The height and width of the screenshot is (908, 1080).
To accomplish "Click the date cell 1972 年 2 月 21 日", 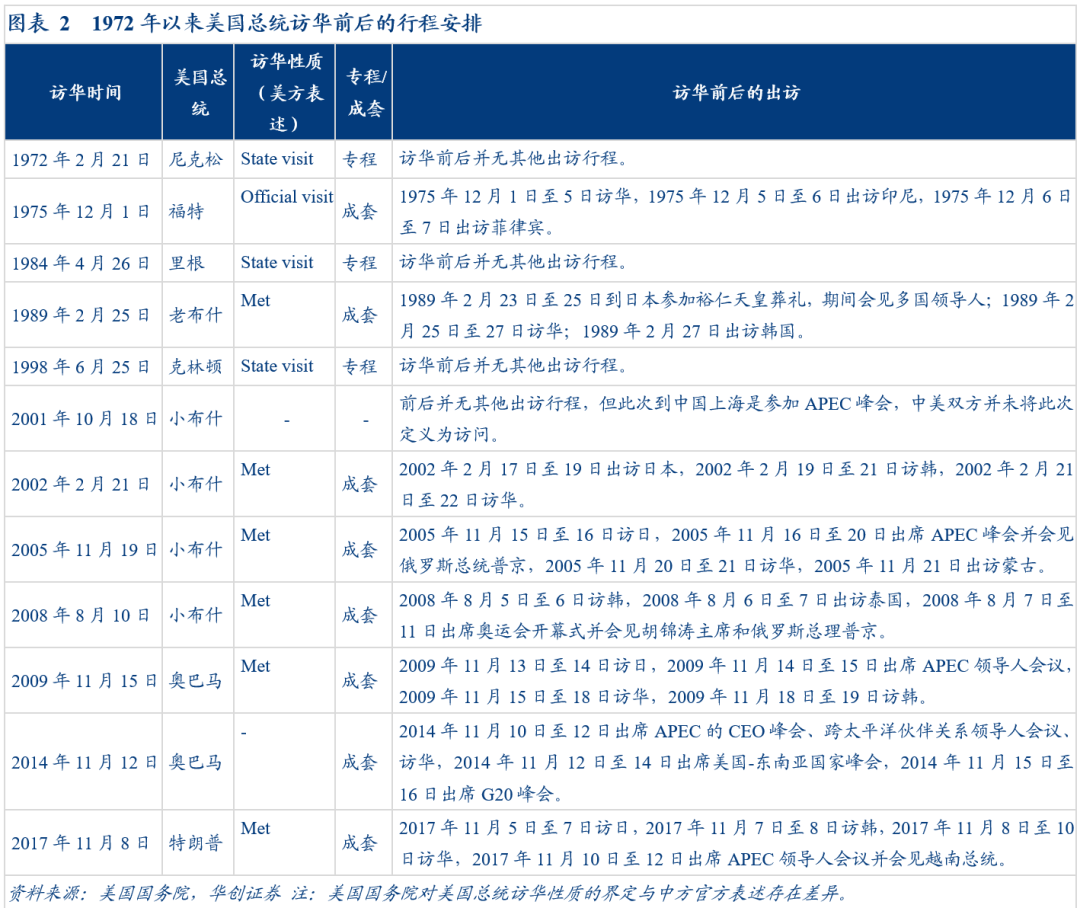I will pyautogui.click(x=83, y=158).
